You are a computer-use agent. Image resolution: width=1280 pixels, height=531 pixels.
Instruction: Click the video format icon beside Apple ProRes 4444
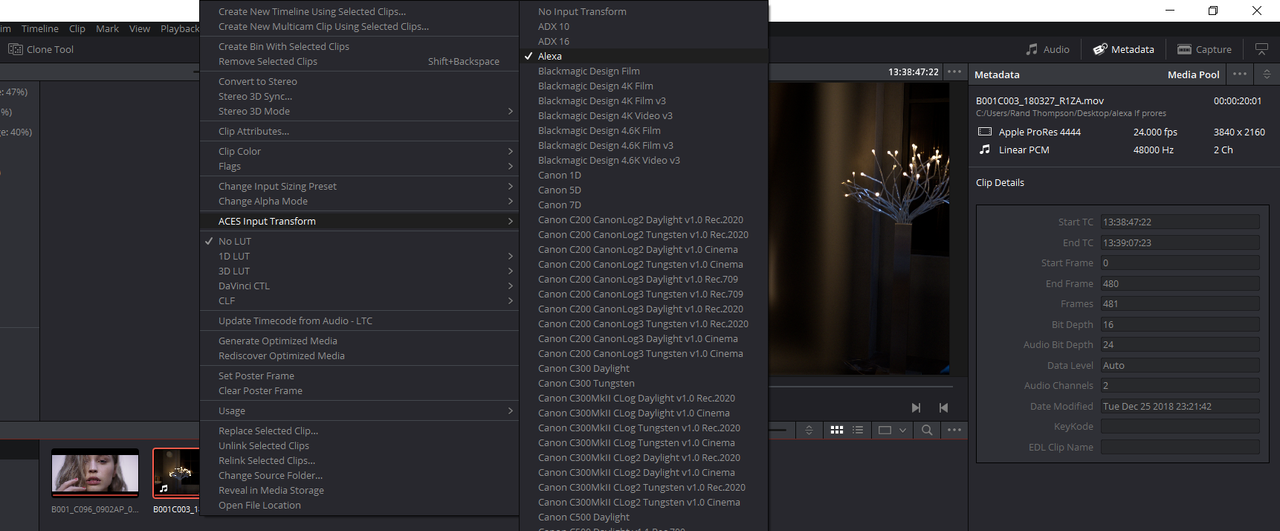pyautogui.click(x=984, y=132)
